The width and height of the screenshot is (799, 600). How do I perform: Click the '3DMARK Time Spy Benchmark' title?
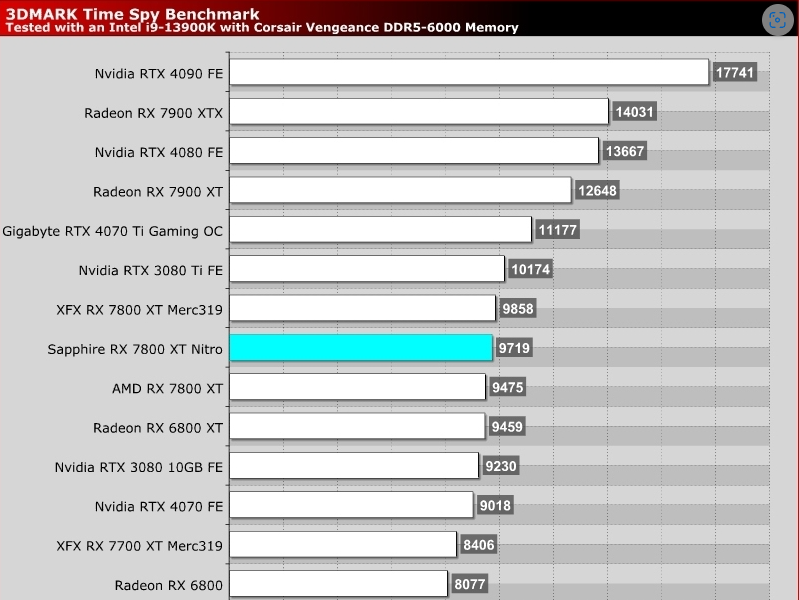tap(132, 14)
